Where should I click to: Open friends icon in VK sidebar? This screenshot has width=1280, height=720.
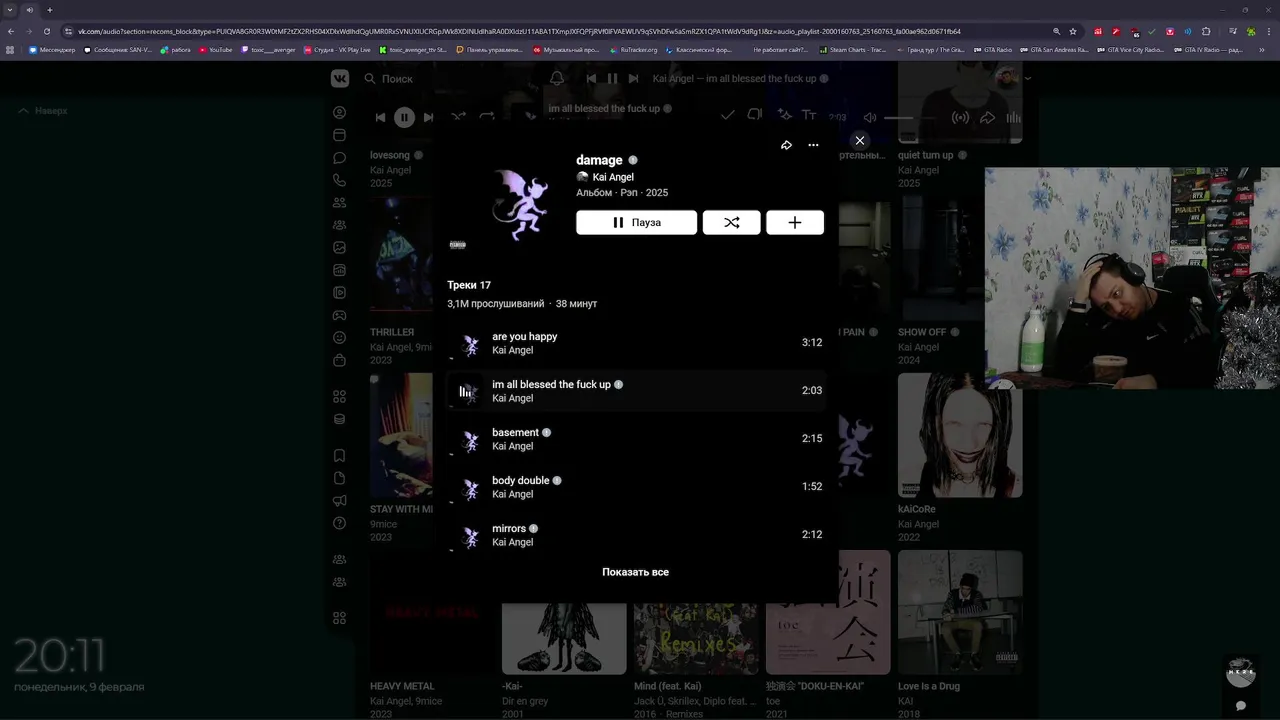coord(340,203)
